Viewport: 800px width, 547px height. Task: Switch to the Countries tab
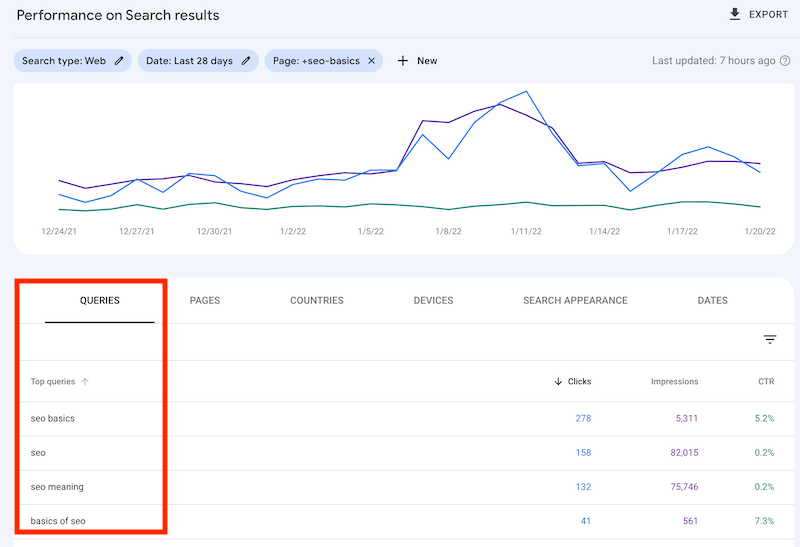click(316, 300)
